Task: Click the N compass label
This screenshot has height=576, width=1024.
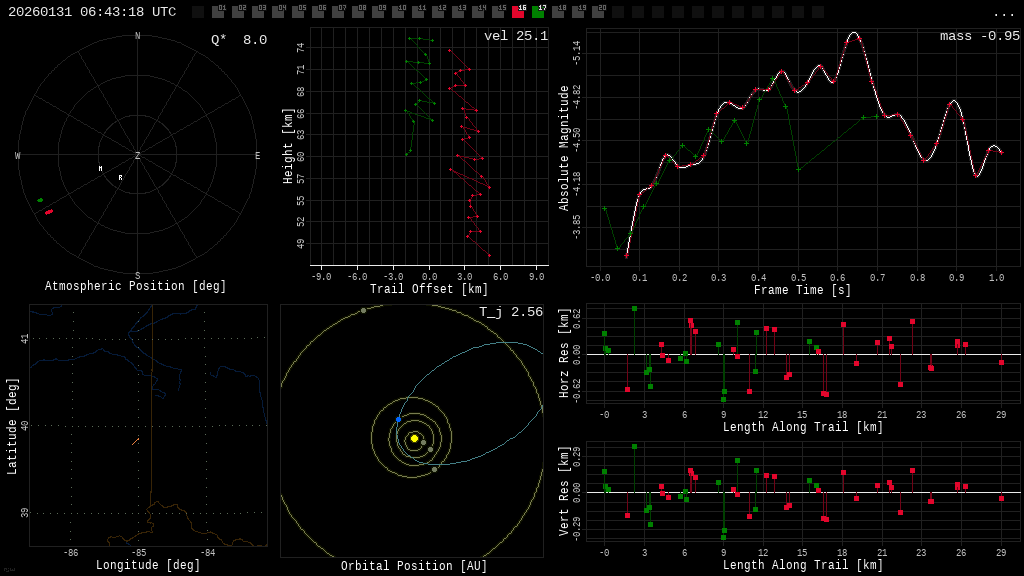Action: tap(137, 36)
